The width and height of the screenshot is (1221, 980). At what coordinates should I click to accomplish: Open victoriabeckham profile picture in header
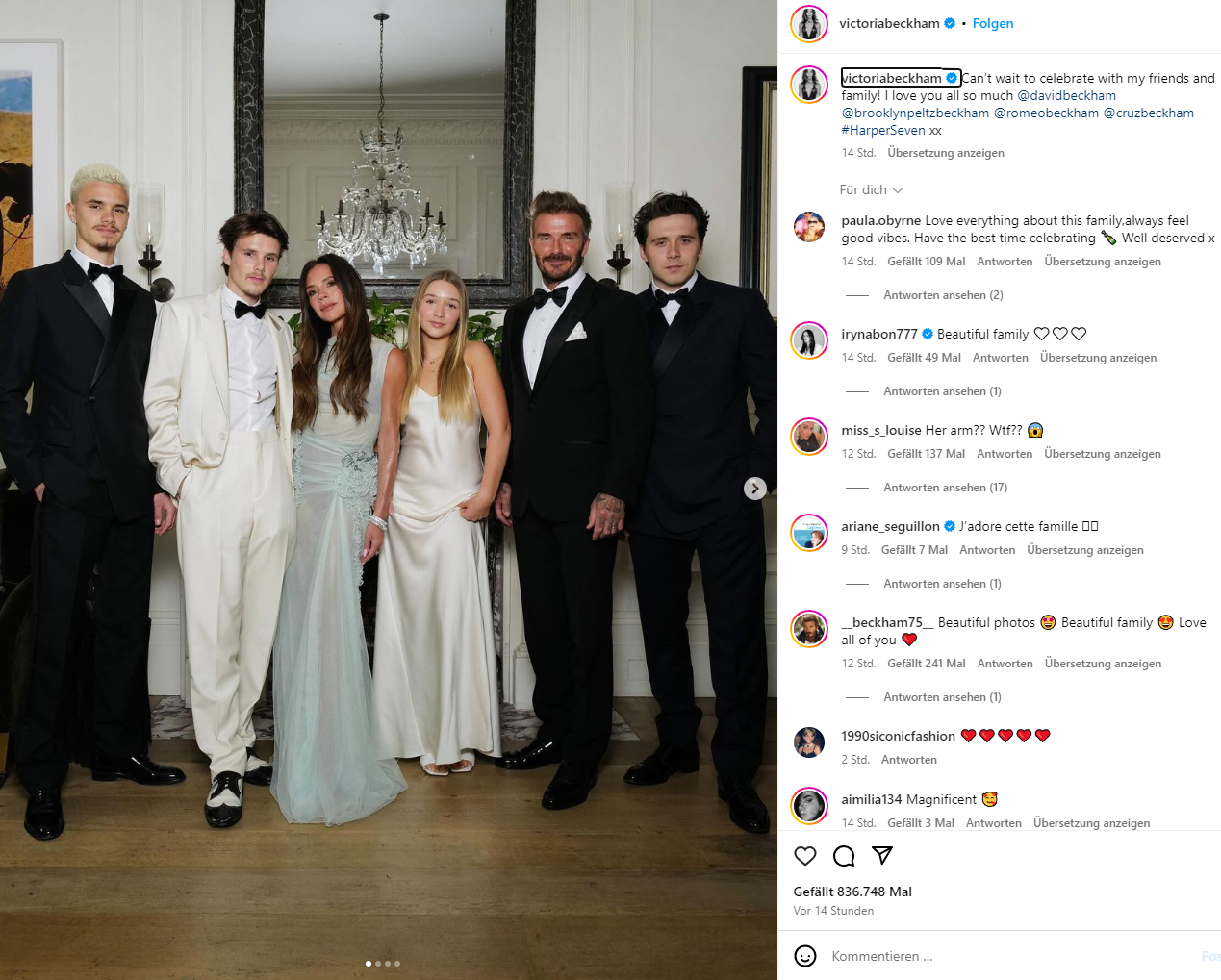point(809,24)
